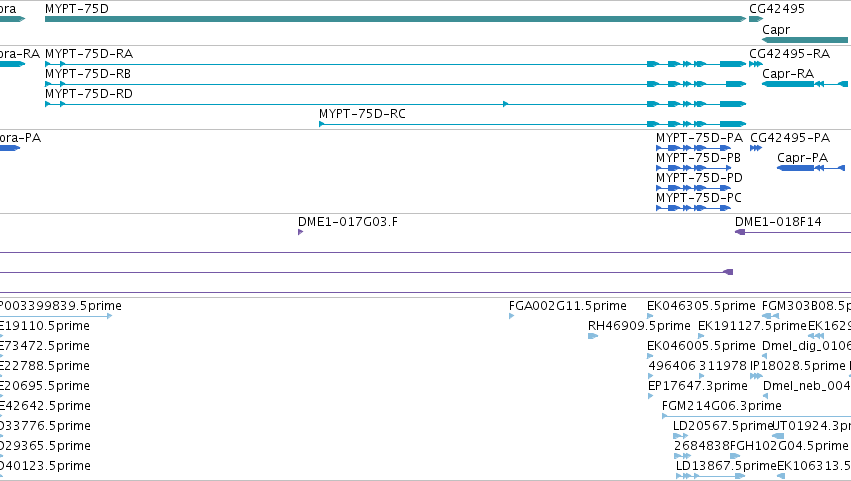Click the Capr gene label
The width and height of the screenshot is (851, 481).
776,30
